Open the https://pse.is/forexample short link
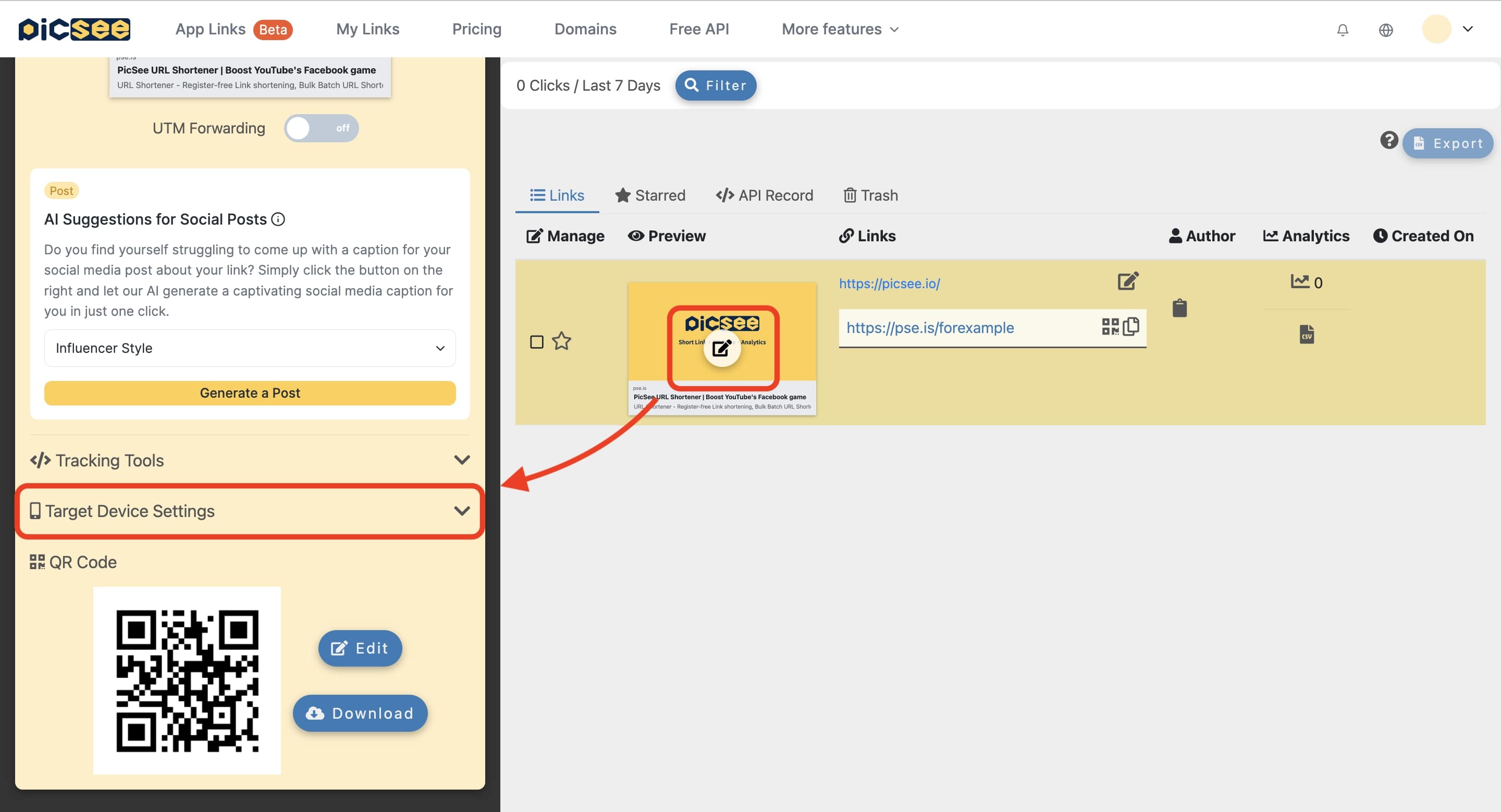 tap(930, 328)
